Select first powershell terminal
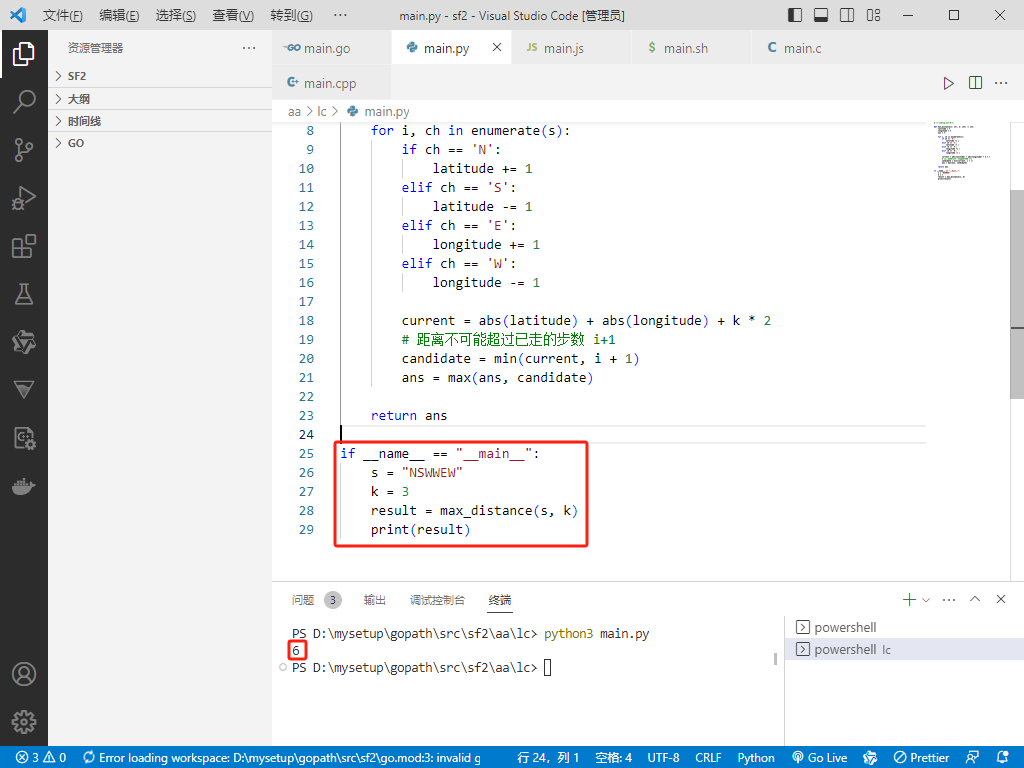Image resolution: width=1024 pixels, height=768 pixels. [x=904, y=627]
